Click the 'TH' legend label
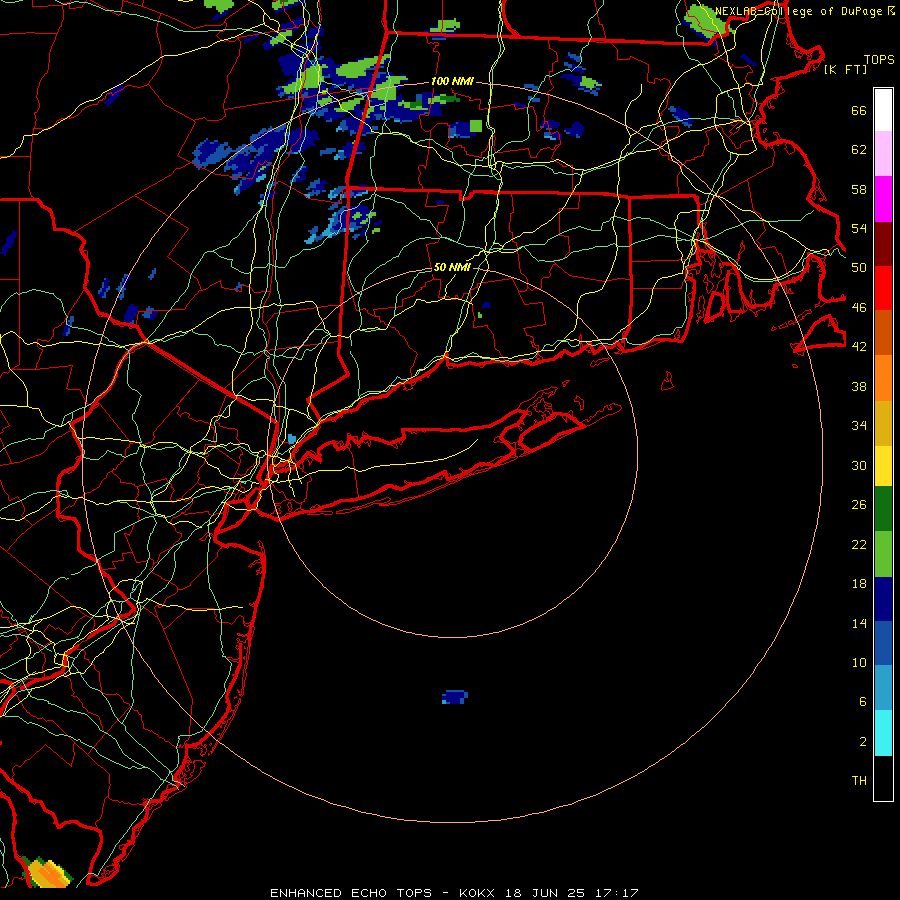Viewport: 900px width, 900px height. click(x=859, y=781)
